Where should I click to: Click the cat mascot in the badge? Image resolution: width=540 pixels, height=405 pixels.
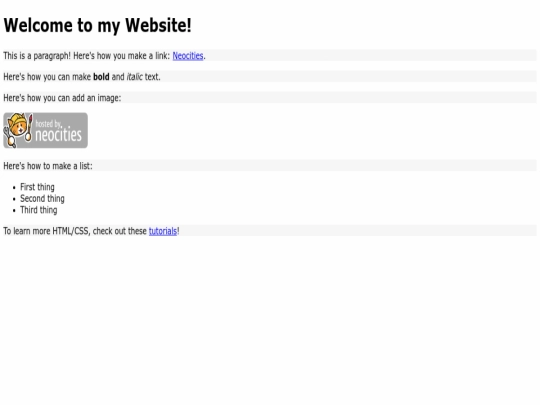pyautogui.click(x=18, y=130)
